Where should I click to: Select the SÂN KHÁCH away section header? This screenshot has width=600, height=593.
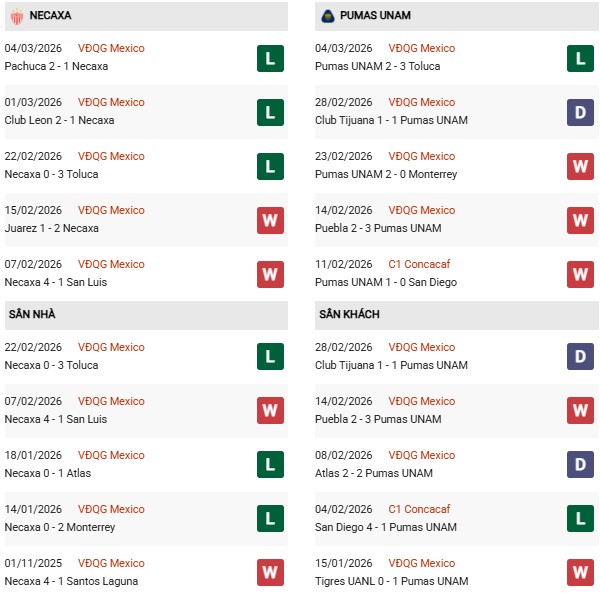click(x=349, y=314)
